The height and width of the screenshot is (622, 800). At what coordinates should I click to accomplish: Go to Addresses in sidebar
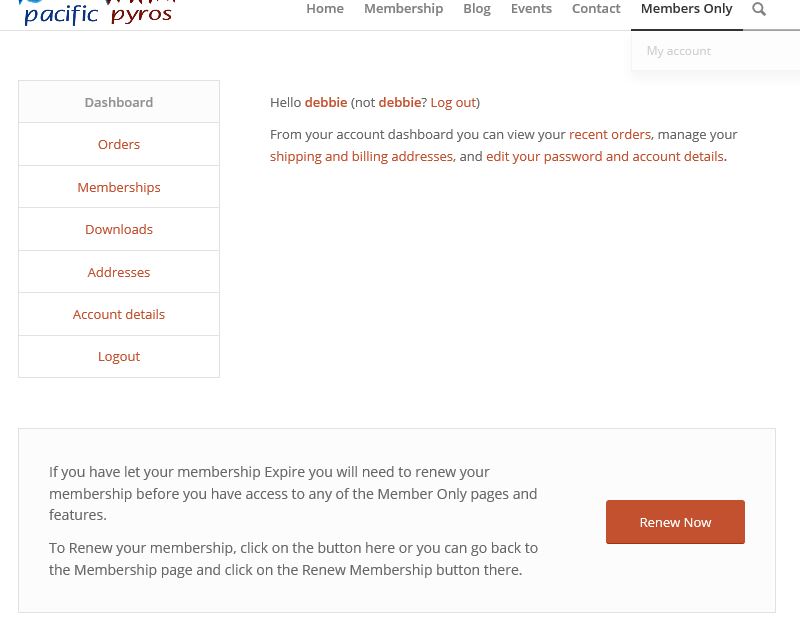(119, 272)
